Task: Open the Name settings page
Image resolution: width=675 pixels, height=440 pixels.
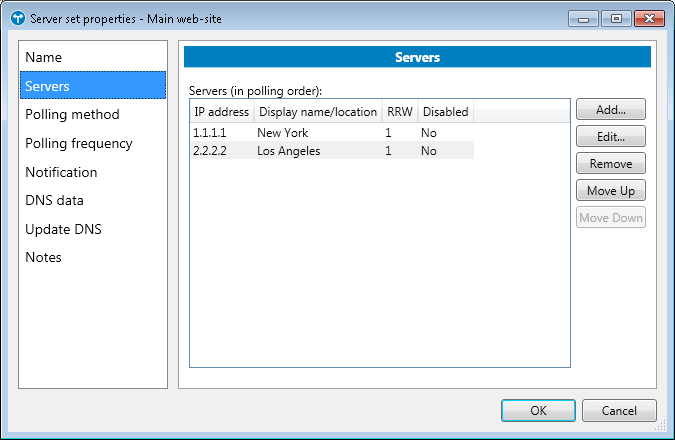Action: [x=43, y=58]
